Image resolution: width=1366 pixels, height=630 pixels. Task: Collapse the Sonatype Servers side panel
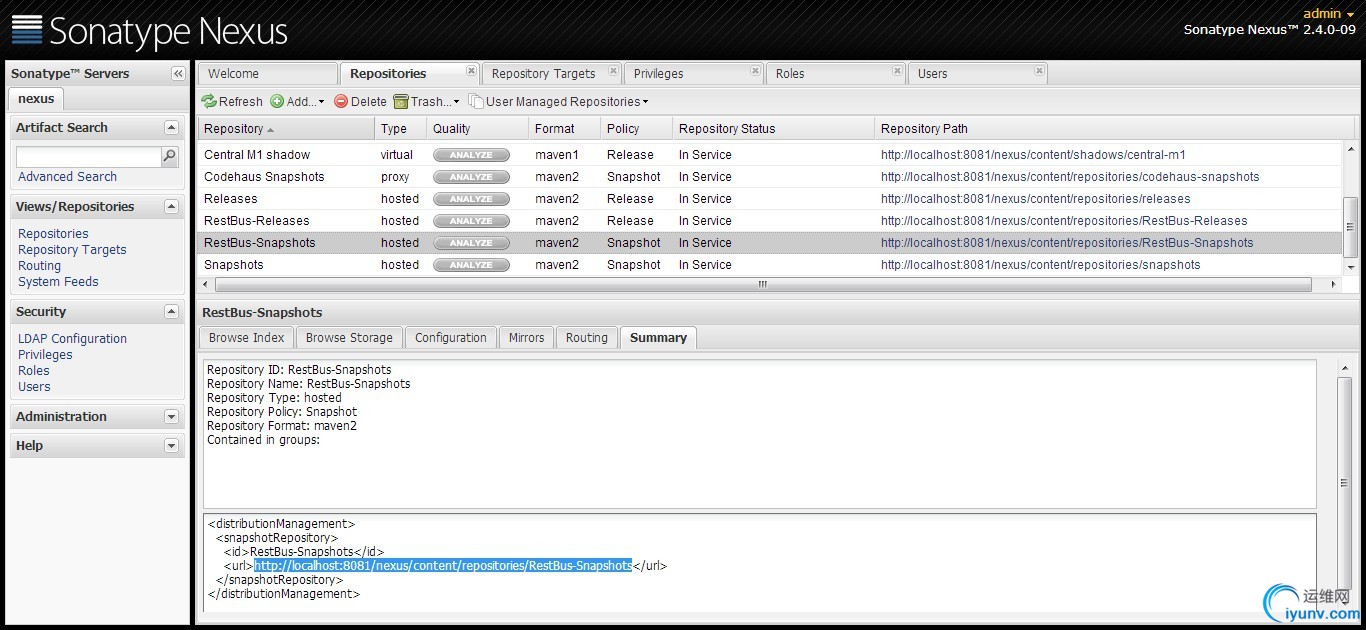coord(178,74)
